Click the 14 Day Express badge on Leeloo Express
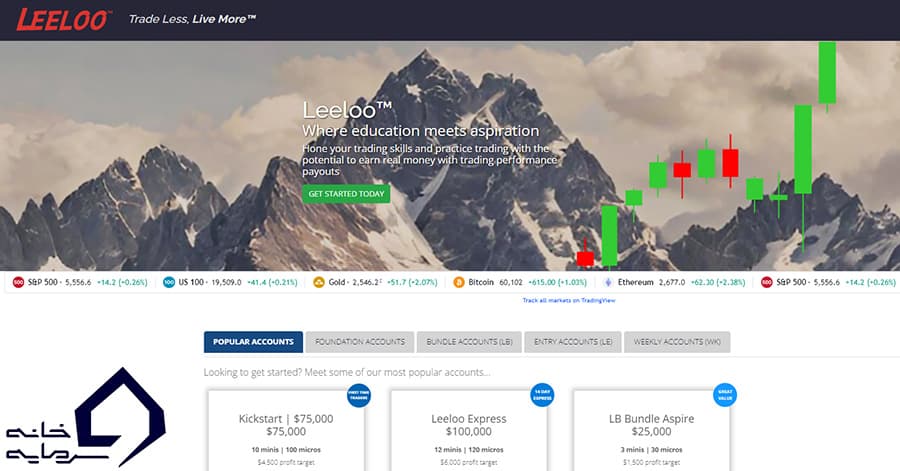 click(542, 395)
